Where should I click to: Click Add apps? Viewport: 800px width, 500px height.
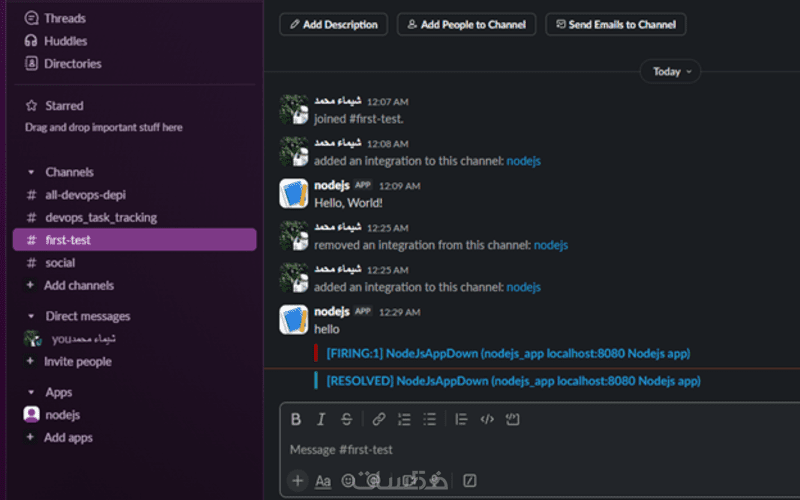pos(68,438)
